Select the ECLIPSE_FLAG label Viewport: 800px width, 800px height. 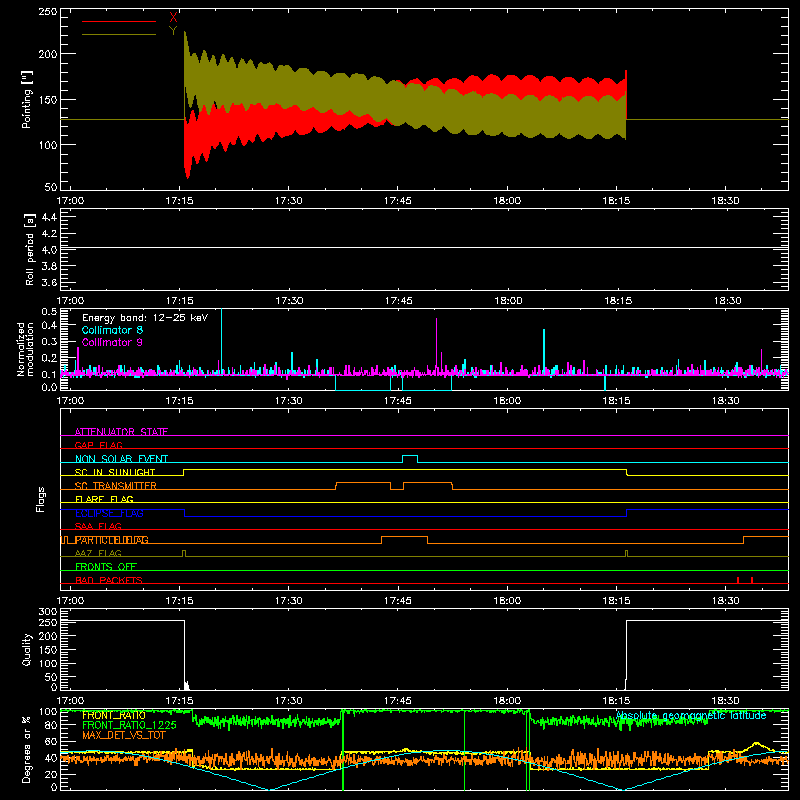tap(109, 513)
